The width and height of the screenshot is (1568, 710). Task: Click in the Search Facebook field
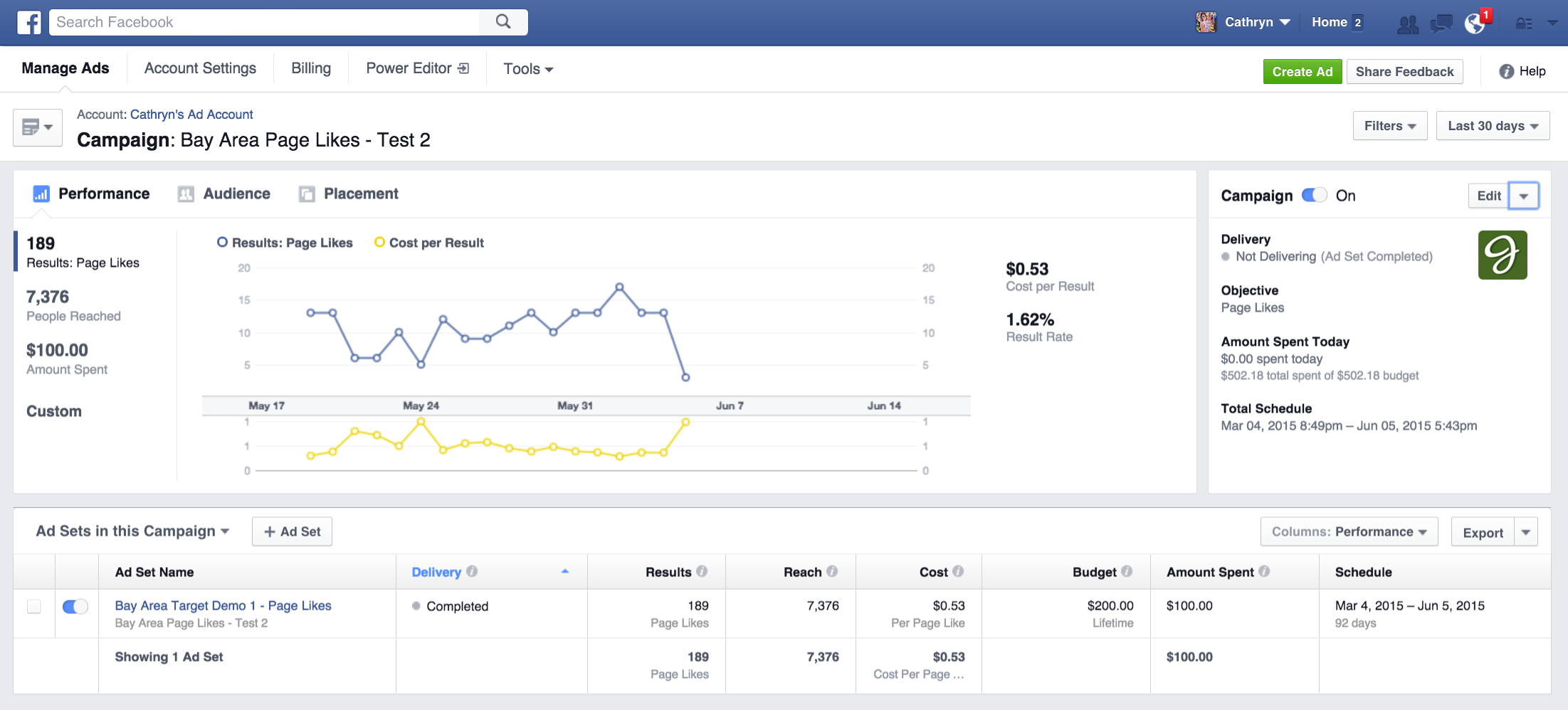coord(263,22)
